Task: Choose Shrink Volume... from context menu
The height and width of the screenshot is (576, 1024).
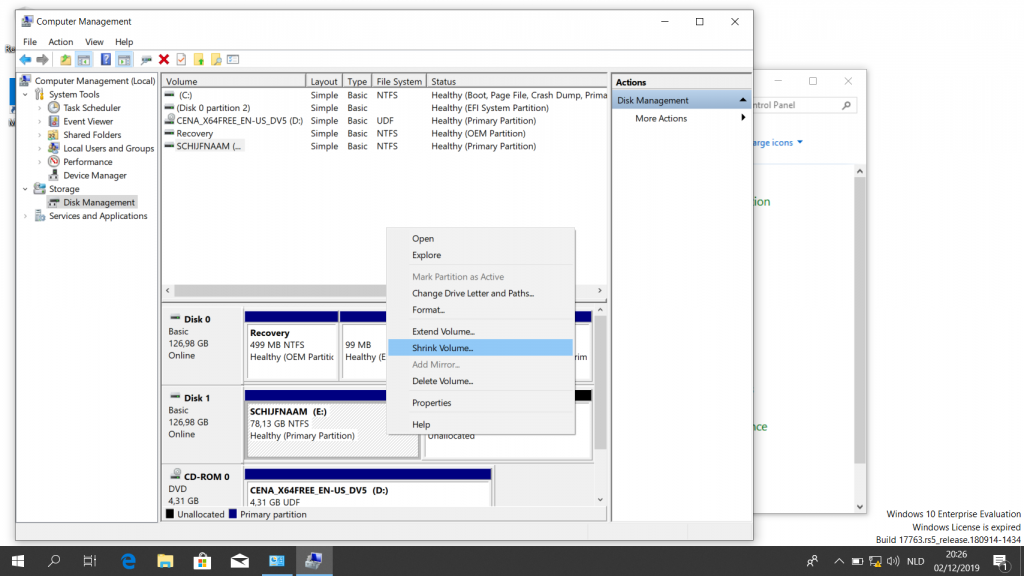Action: point(481,348)
